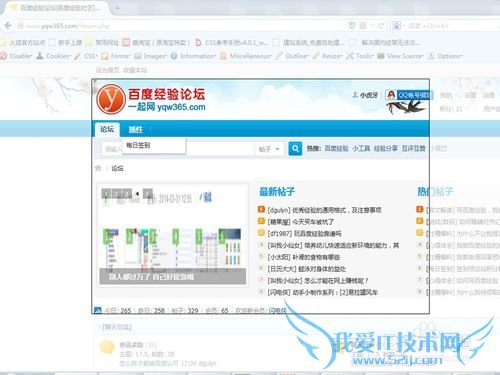Viewport: 500px width, 375px height.
Task: Click the hot search term 百度经验
Action: (336, 148)
